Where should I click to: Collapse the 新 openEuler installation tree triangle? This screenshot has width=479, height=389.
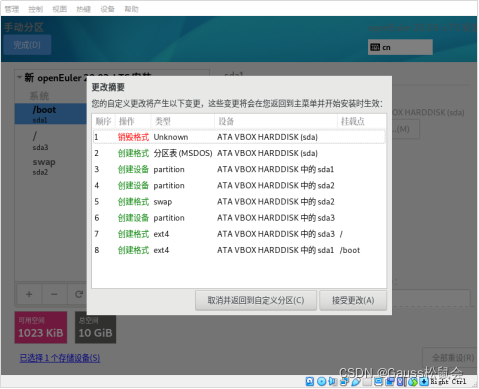click(20, 78)
